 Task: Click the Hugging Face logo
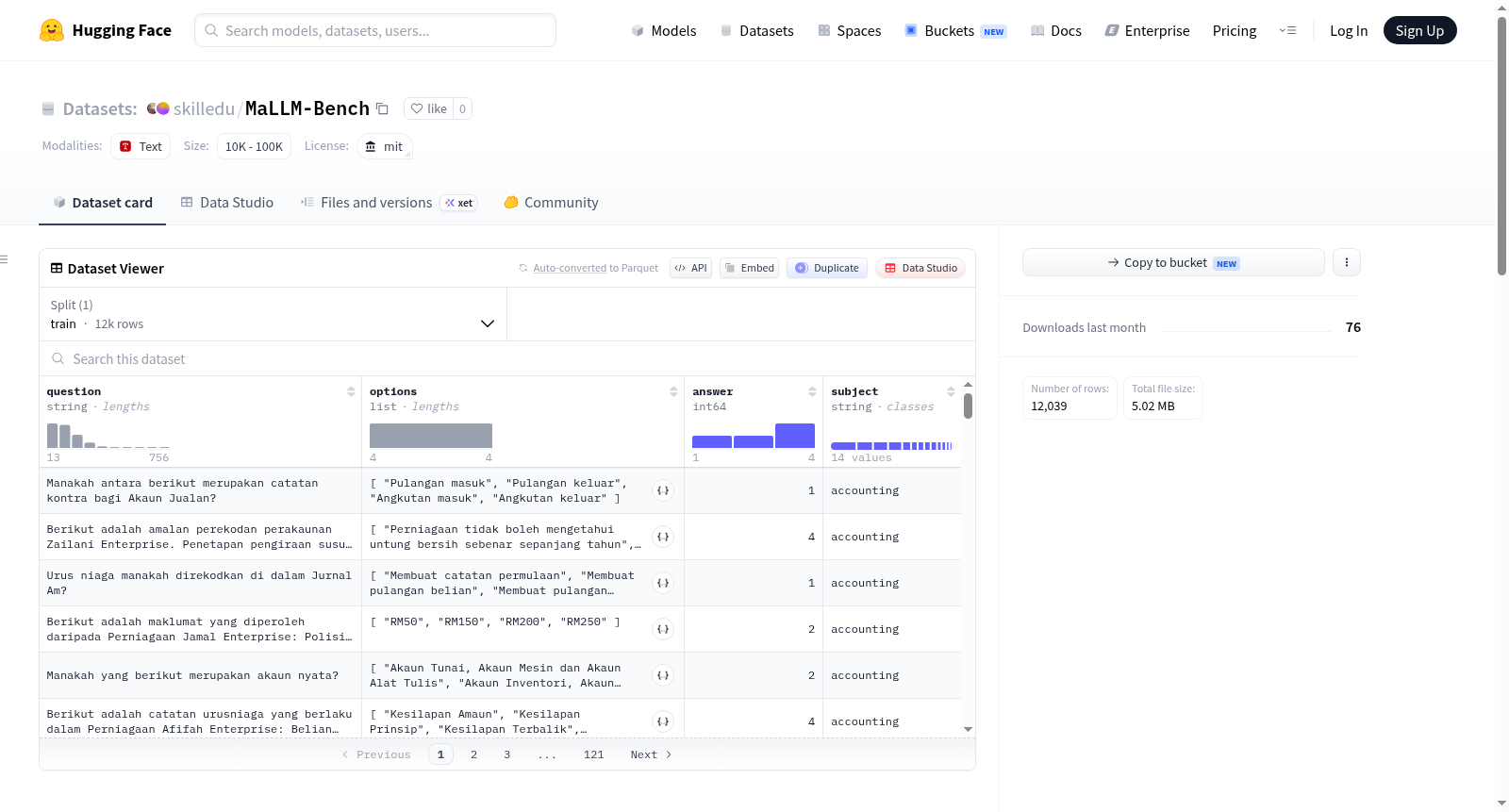pos(105,30)
